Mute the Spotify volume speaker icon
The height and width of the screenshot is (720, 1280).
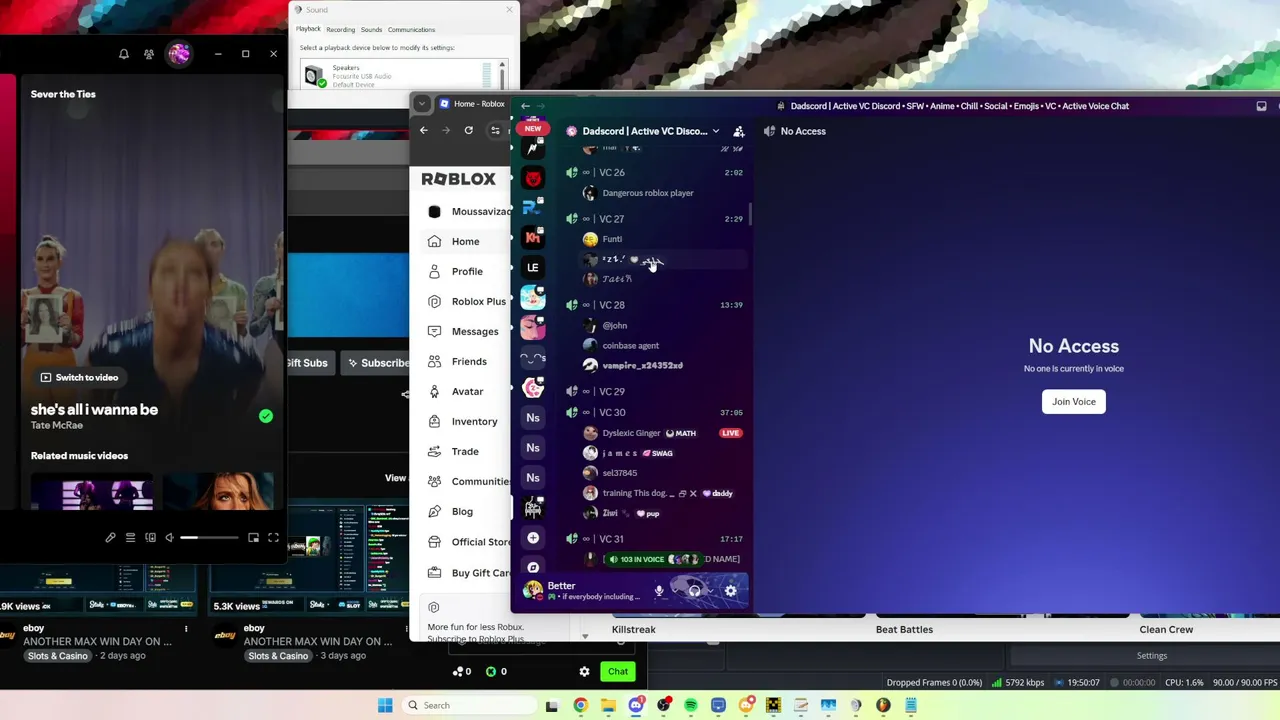(170, 538)
